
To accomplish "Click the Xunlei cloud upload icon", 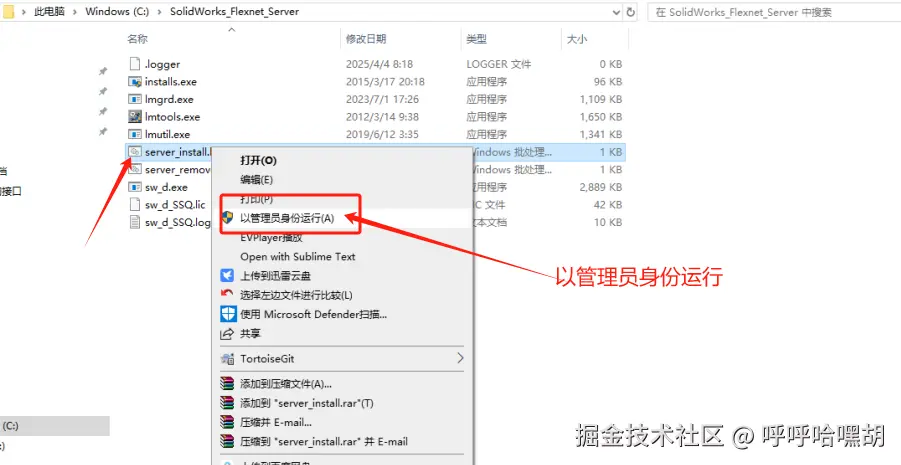I will tap(228, 276).
